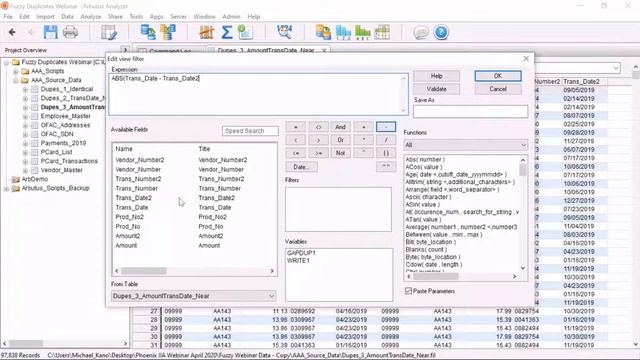Click in the Speed Search field
The width and height of the screenshot is (640, 360).
250,131
